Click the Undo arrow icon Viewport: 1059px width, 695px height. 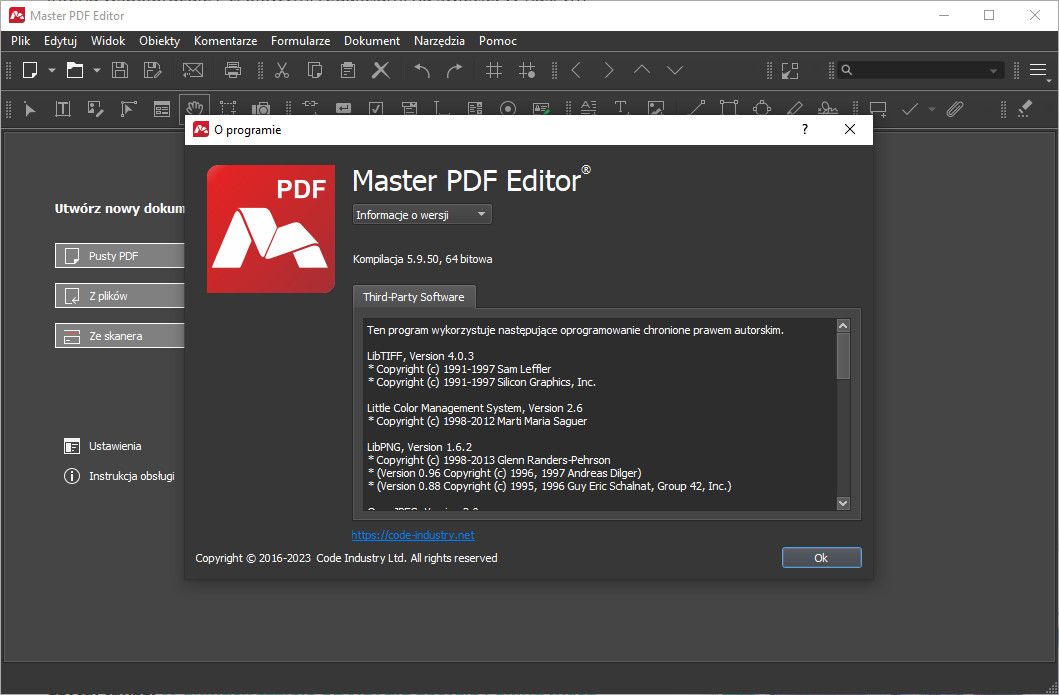[x=421, y=70]
